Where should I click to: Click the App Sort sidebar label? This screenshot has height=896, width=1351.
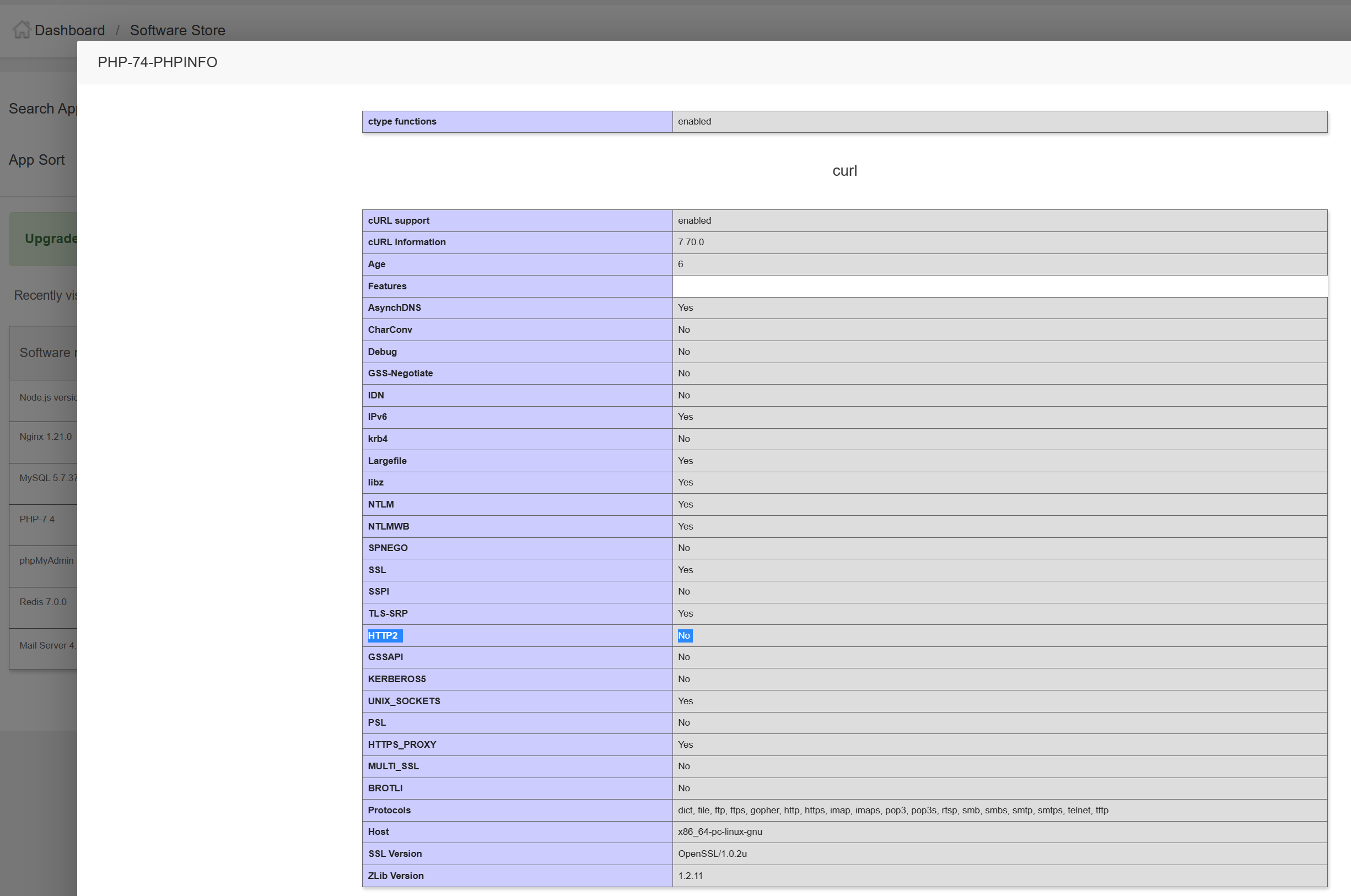[36, 160]
